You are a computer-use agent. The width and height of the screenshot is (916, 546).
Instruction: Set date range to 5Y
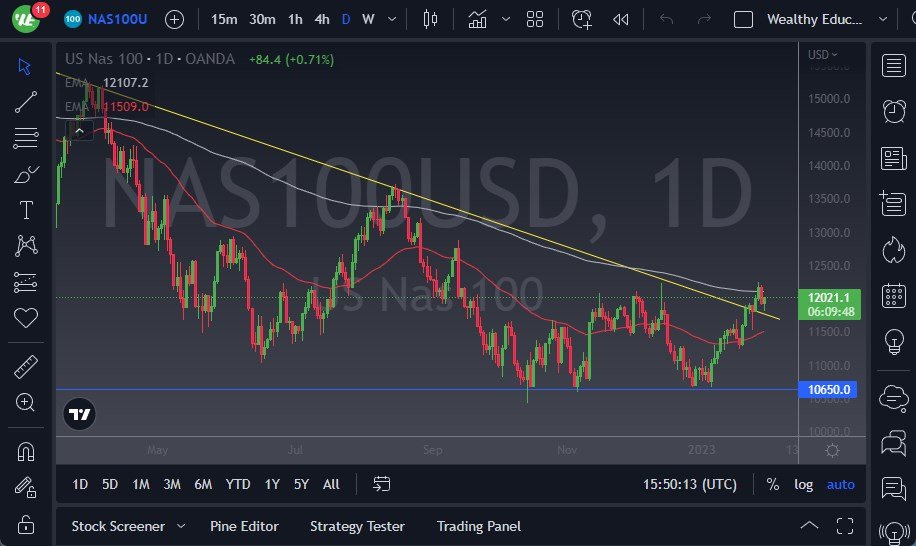[301, 484]
